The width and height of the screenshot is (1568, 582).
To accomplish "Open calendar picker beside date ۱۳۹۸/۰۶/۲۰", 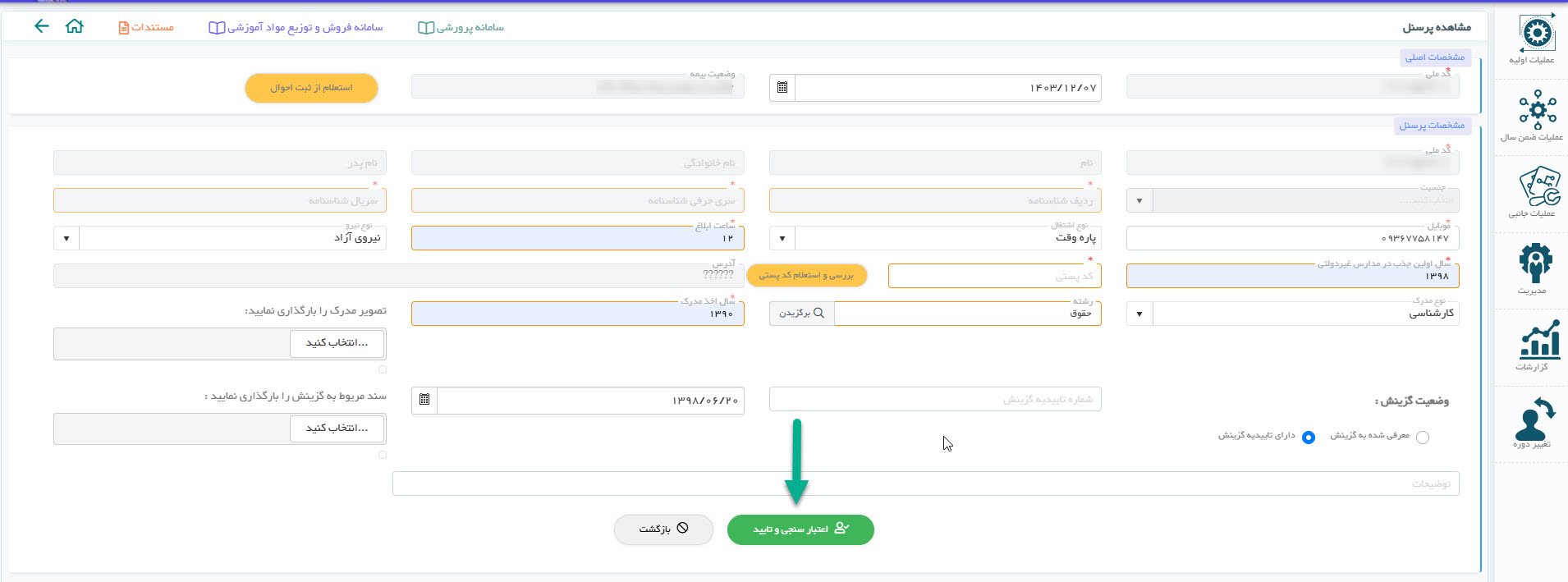I will click(424, 400).
